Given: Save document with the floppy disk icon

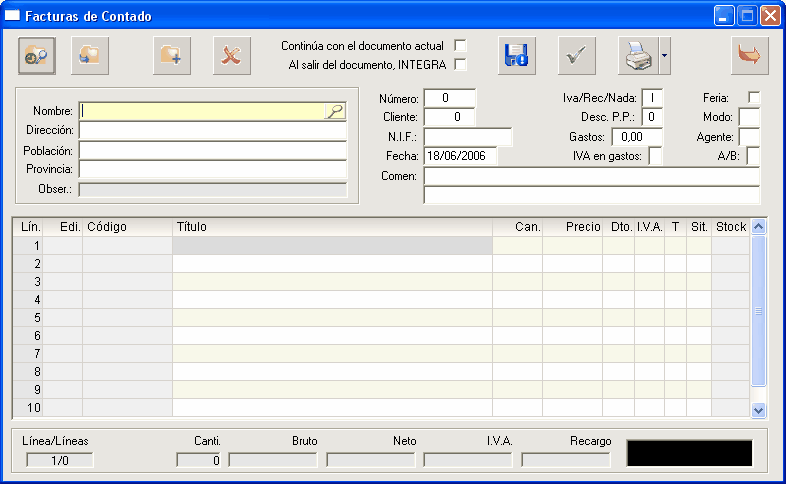Looking at the screenshot, I should (x=517, y=56).
